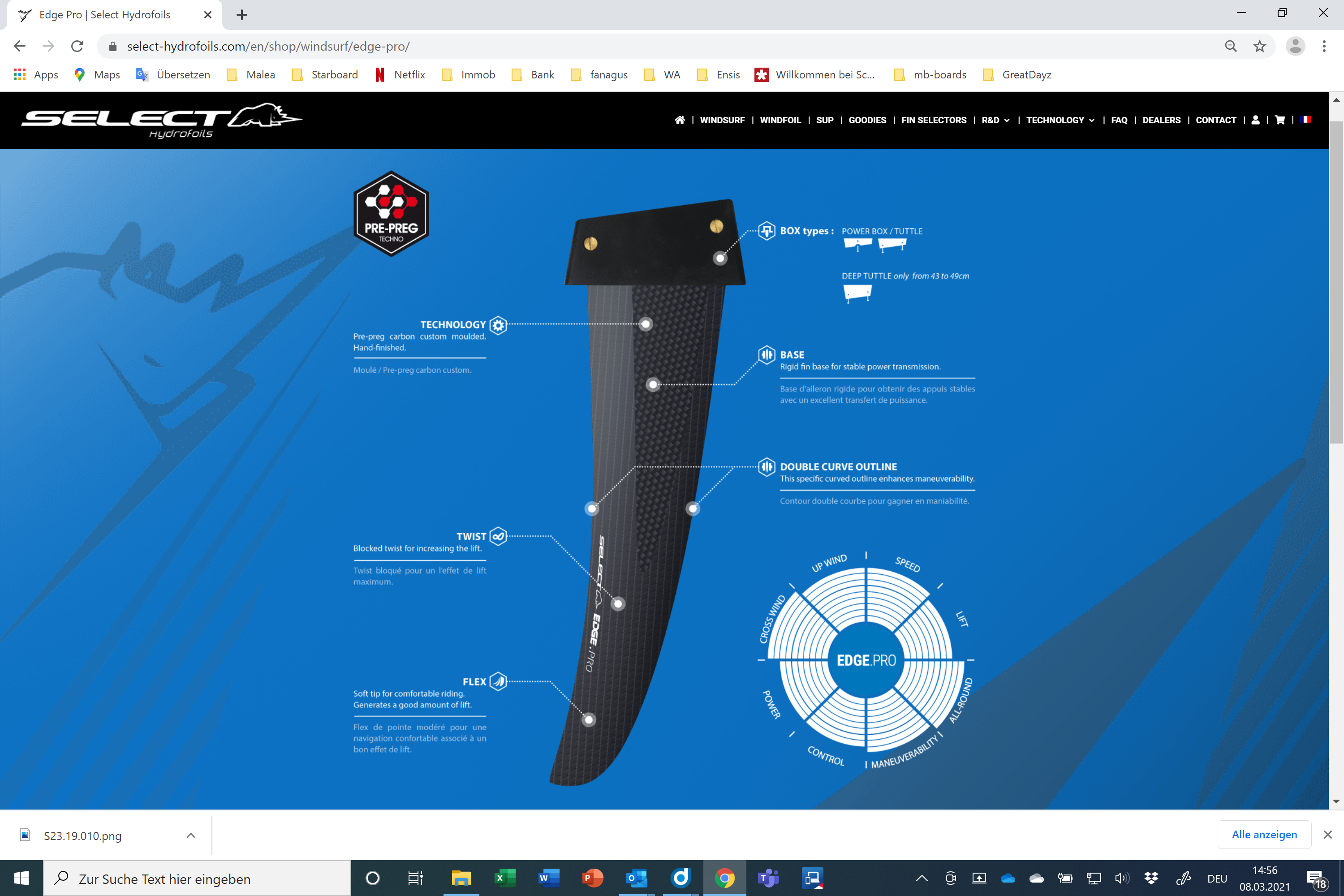Click the fin tip Flex hotspot dot
The image size is (1344, 896).
click(x=589, y=719)
